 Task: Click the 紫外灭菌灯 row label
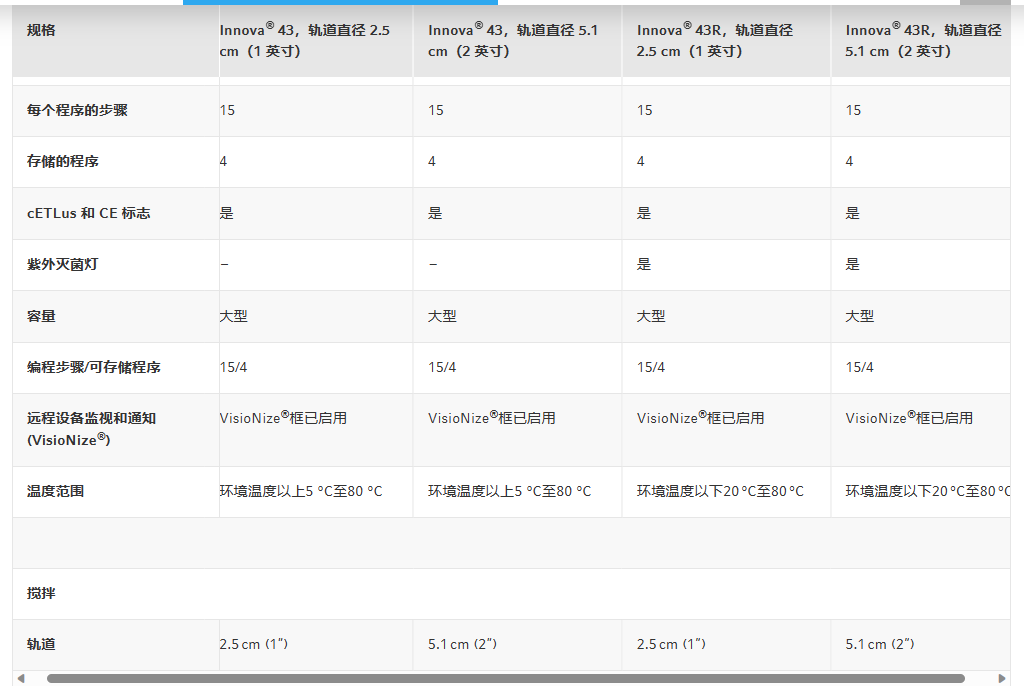[63, 265]
